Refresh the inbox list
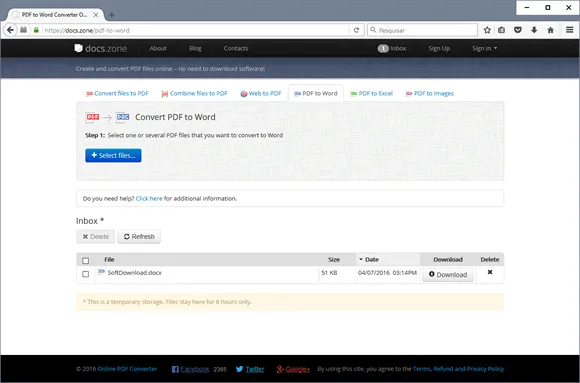Image resolution: width=580 pixels, height=383 pixels. click(139, 236)
